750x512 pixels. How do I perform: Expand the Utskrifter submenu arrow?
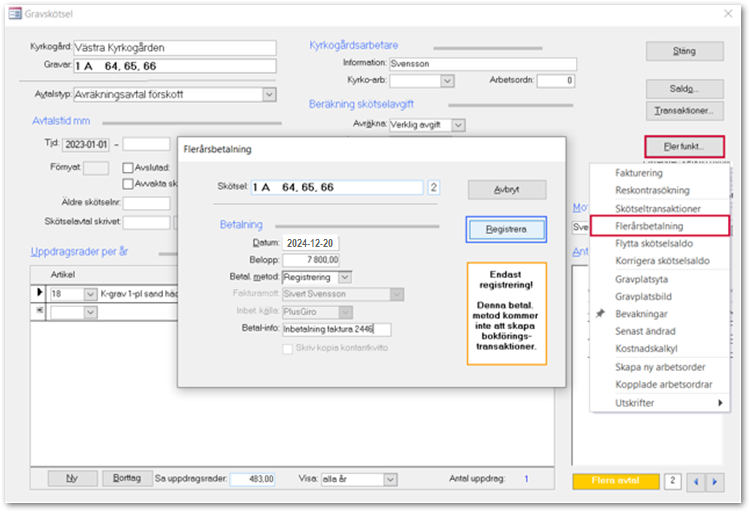tap(720, 403)
